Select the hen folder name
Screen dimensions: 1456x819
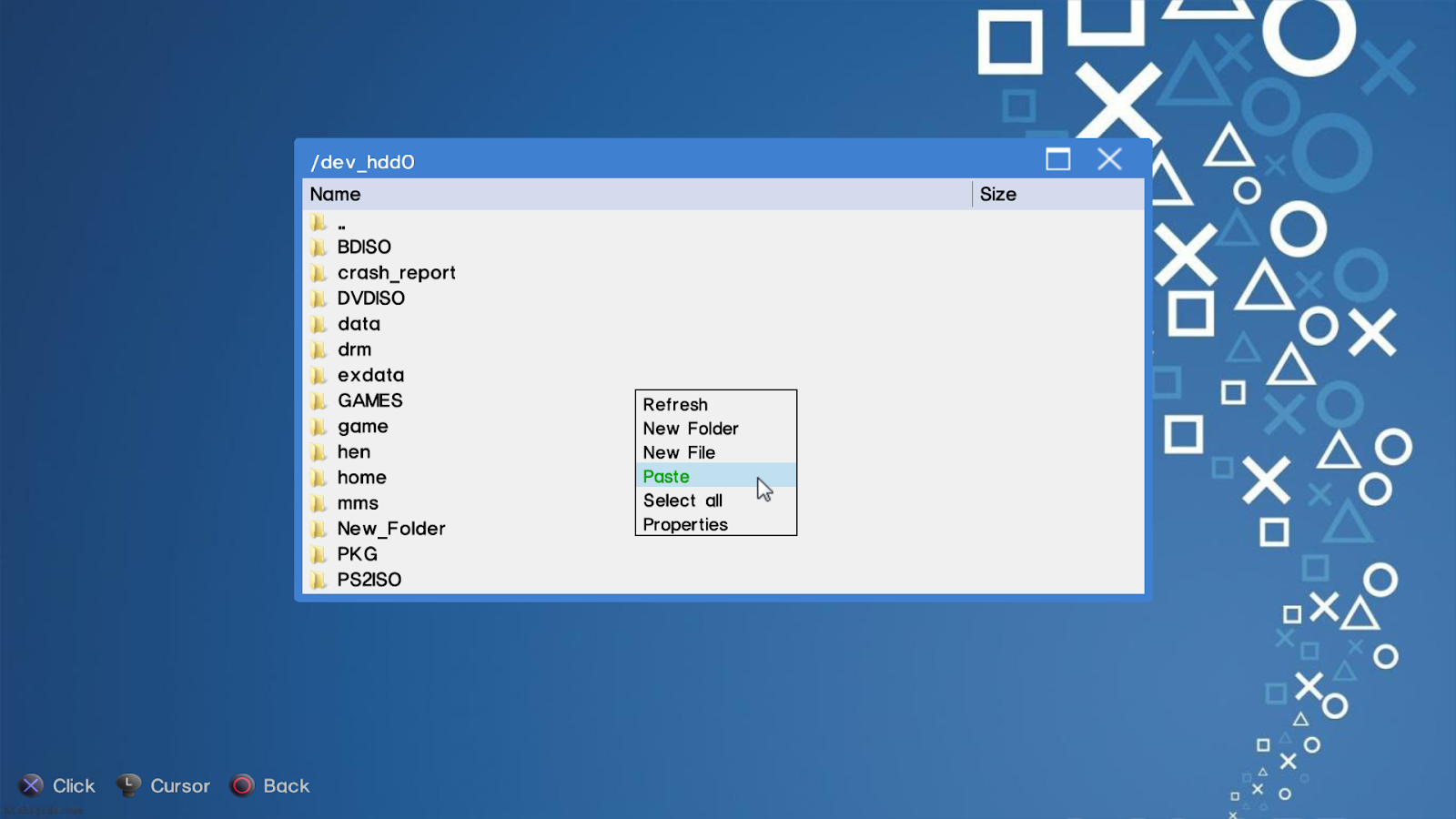pos(354,451)
